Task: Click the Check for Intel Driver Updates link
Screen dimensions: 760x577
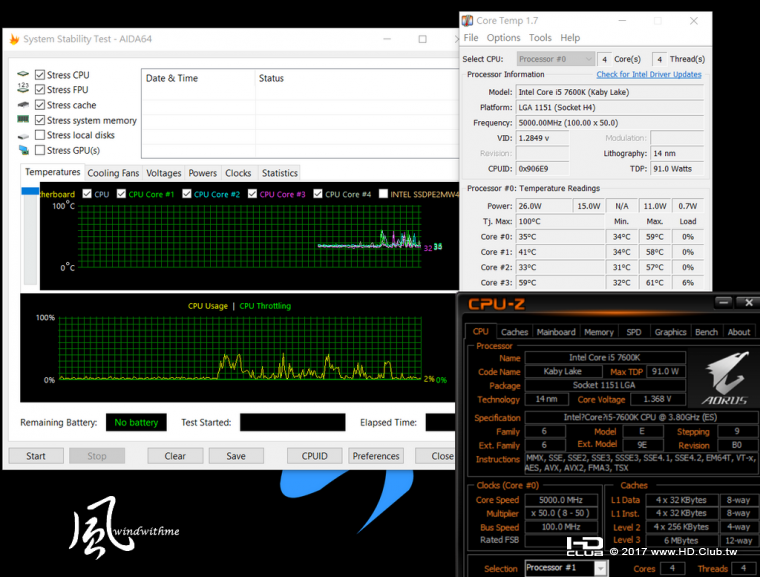Action: [649, 74]
